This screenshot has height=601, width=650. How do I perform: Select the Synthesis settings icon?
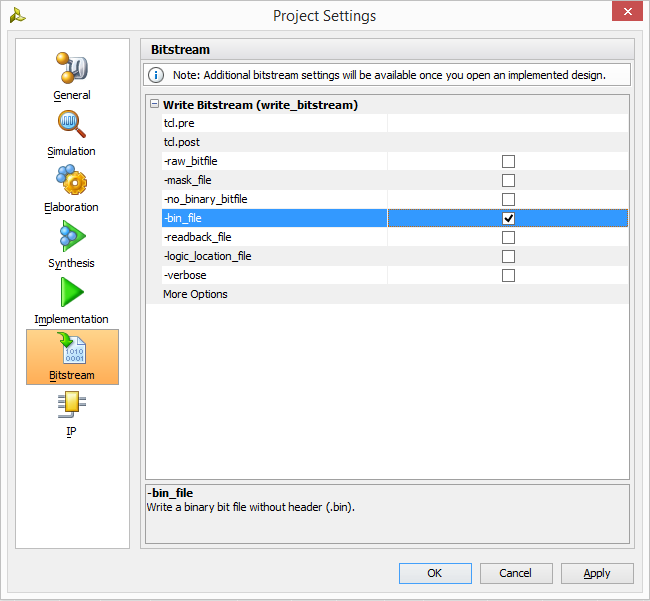(x=72, y=236)
